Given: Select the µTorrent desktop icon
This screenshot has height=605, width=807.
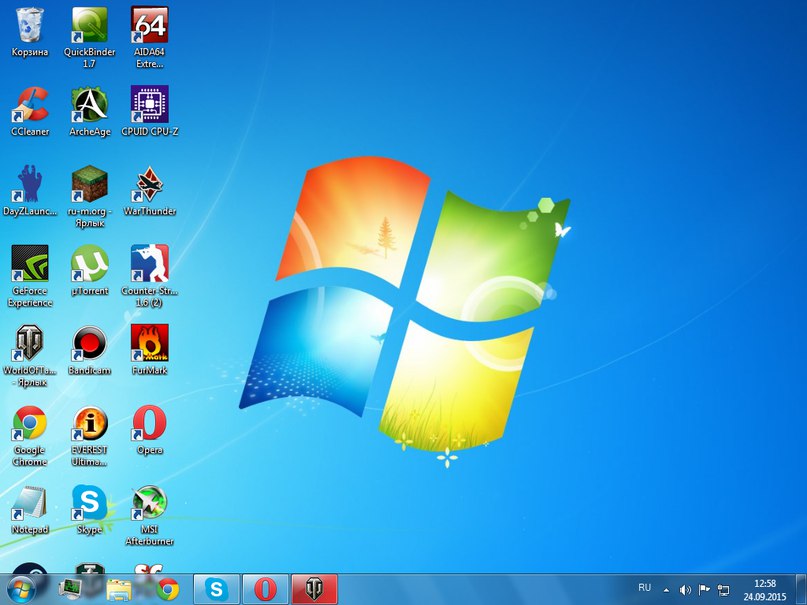Looking at the screenshot, I should [90, 265].
